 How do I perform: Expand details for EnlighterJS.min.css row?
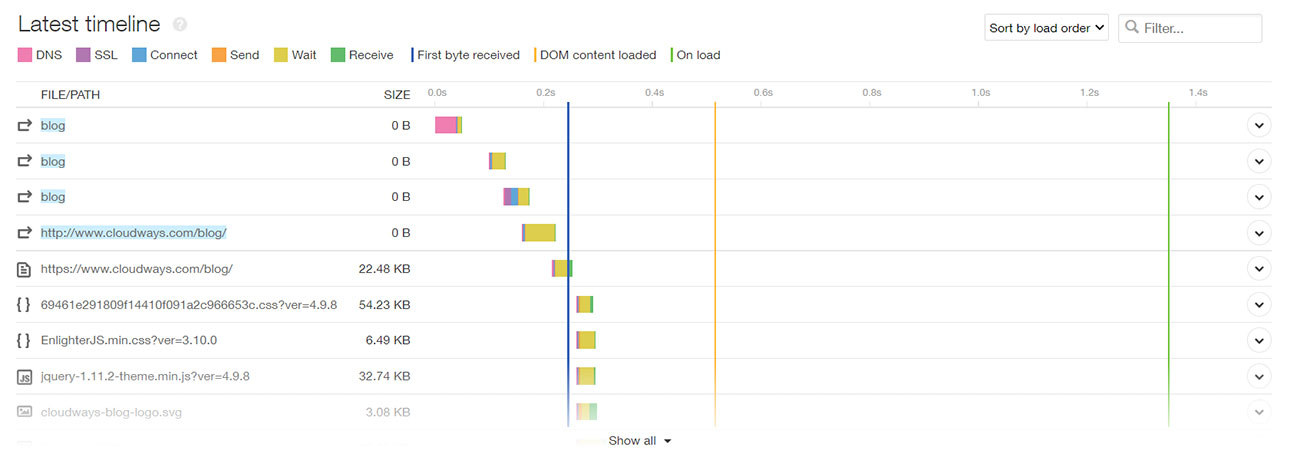pos(1259,341)
